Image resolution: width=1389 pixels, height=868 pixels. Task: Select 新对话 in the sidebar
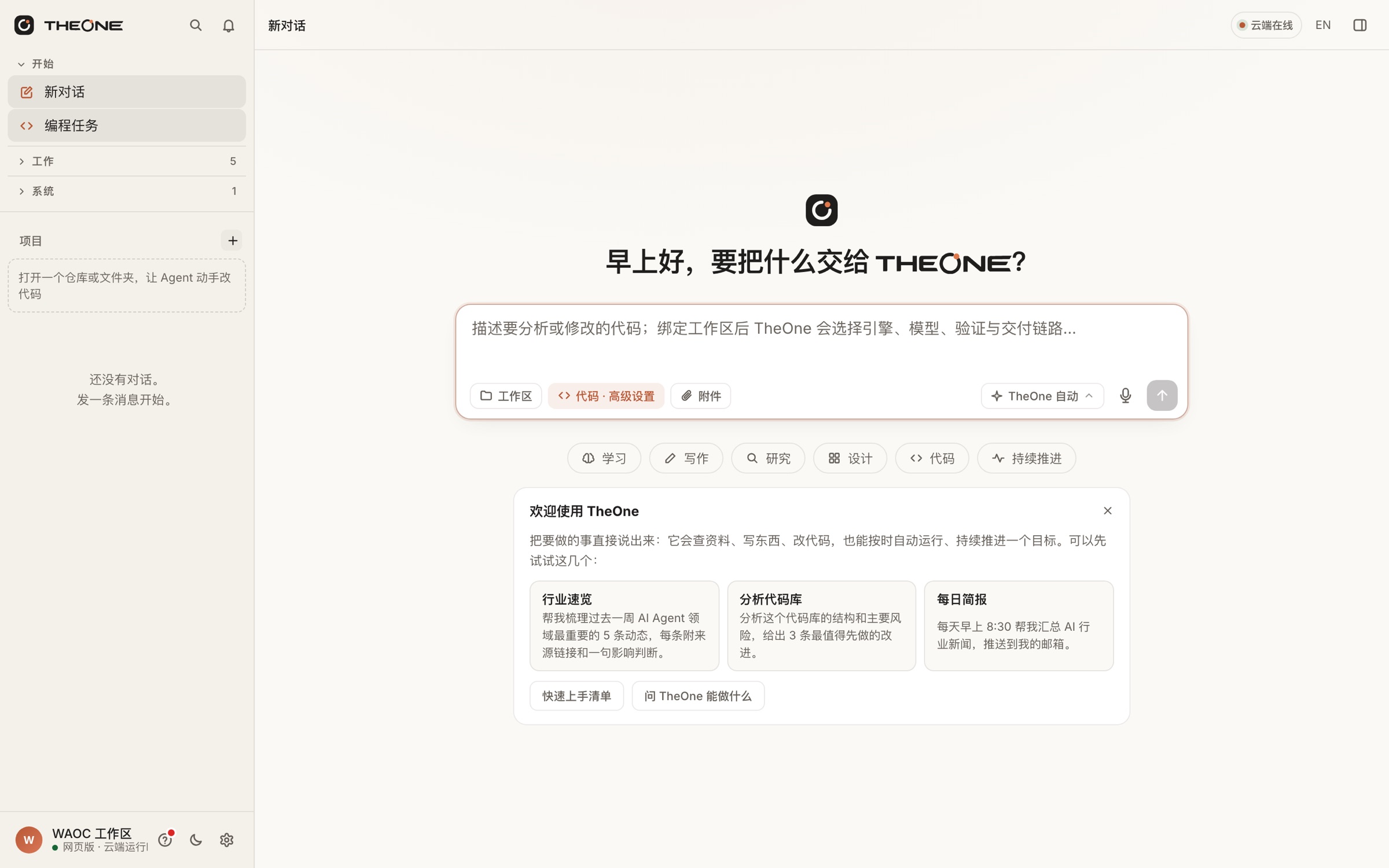point(127,92)
